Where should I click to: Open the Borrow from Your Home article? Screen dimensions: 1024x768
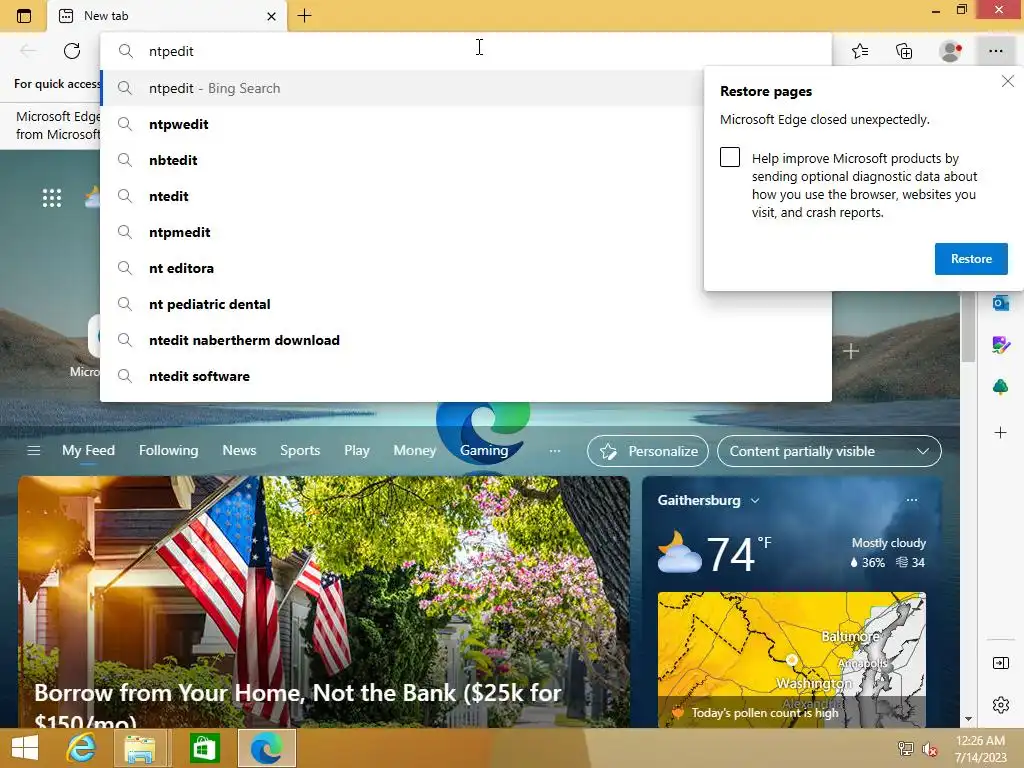[x=324, y=601]
